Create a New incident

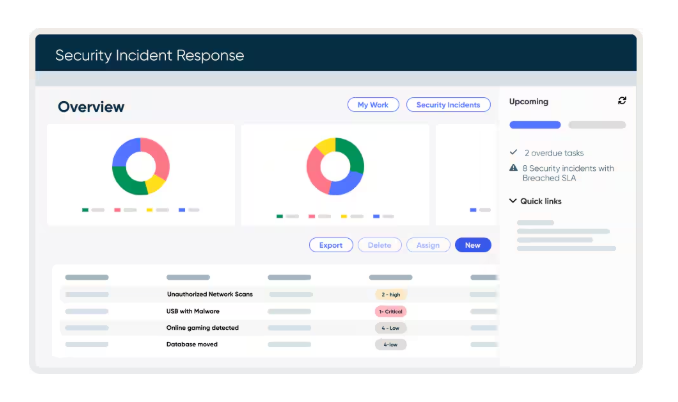pyautogui.click(x=472, y=245)
